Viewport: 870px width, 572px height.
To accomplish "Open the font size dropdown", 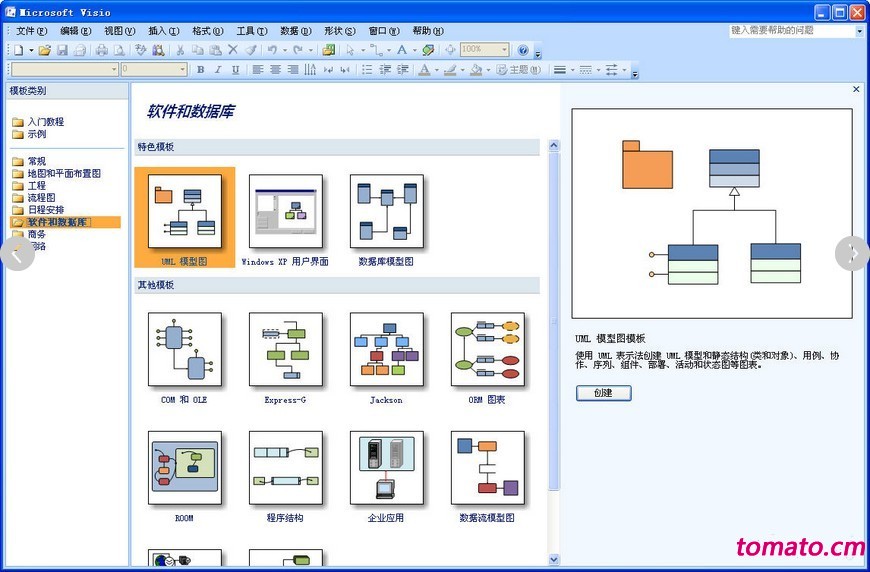I will (x=183, y=69).
